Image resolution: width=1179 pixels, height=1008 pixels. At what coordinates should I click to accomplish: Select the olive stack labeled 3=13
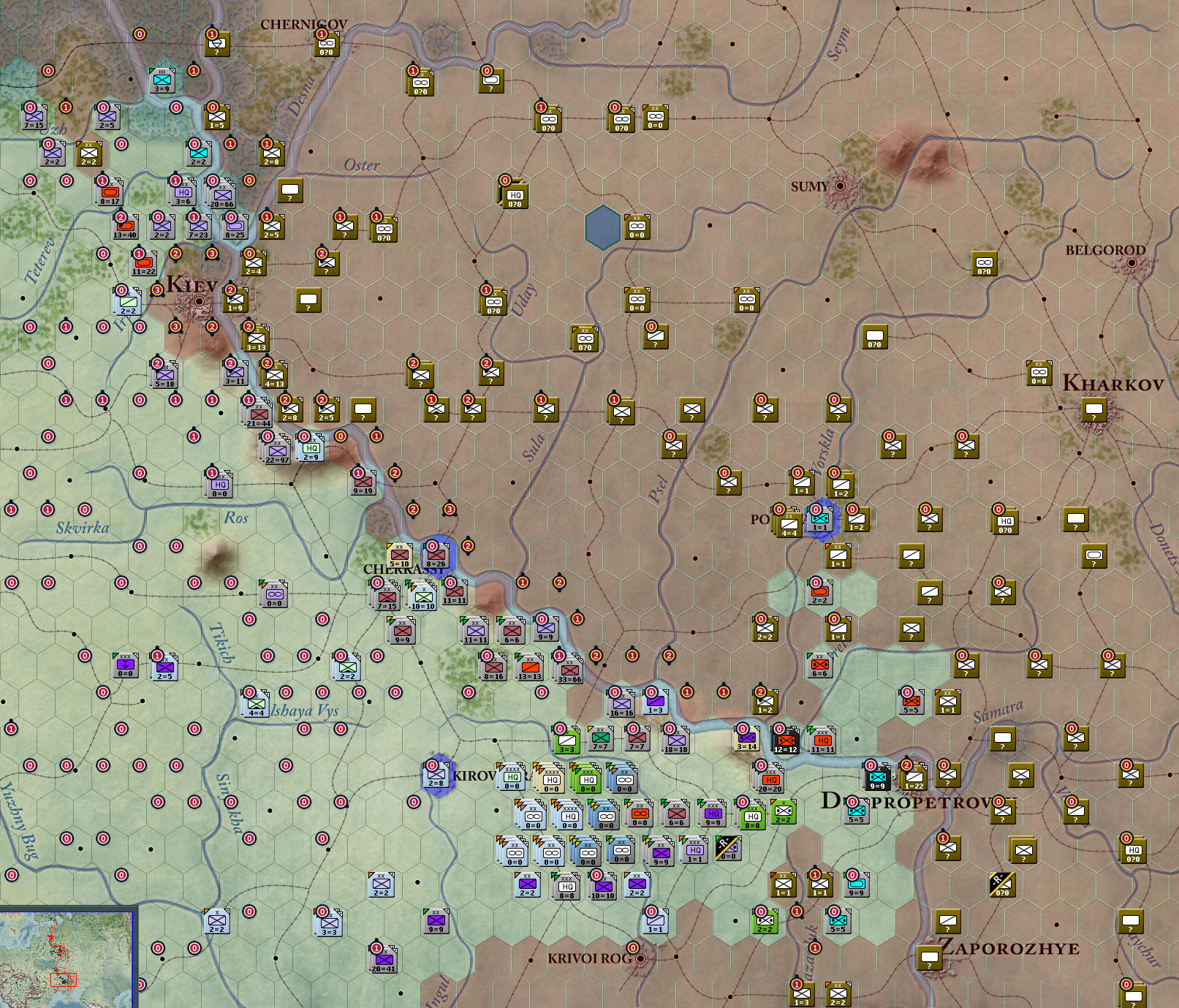256,339
